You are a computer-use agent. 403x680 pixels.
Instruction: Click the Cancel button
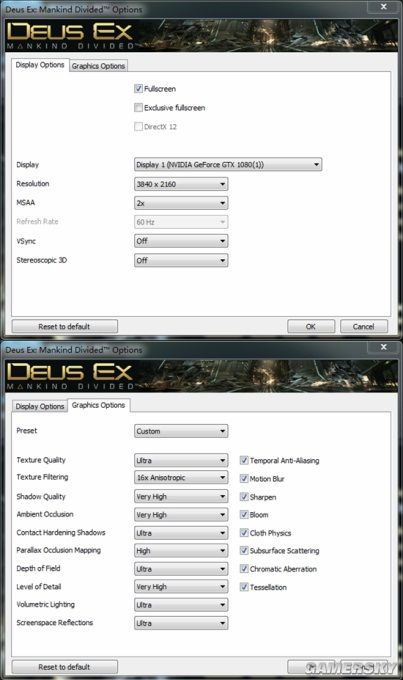point(364,327)
